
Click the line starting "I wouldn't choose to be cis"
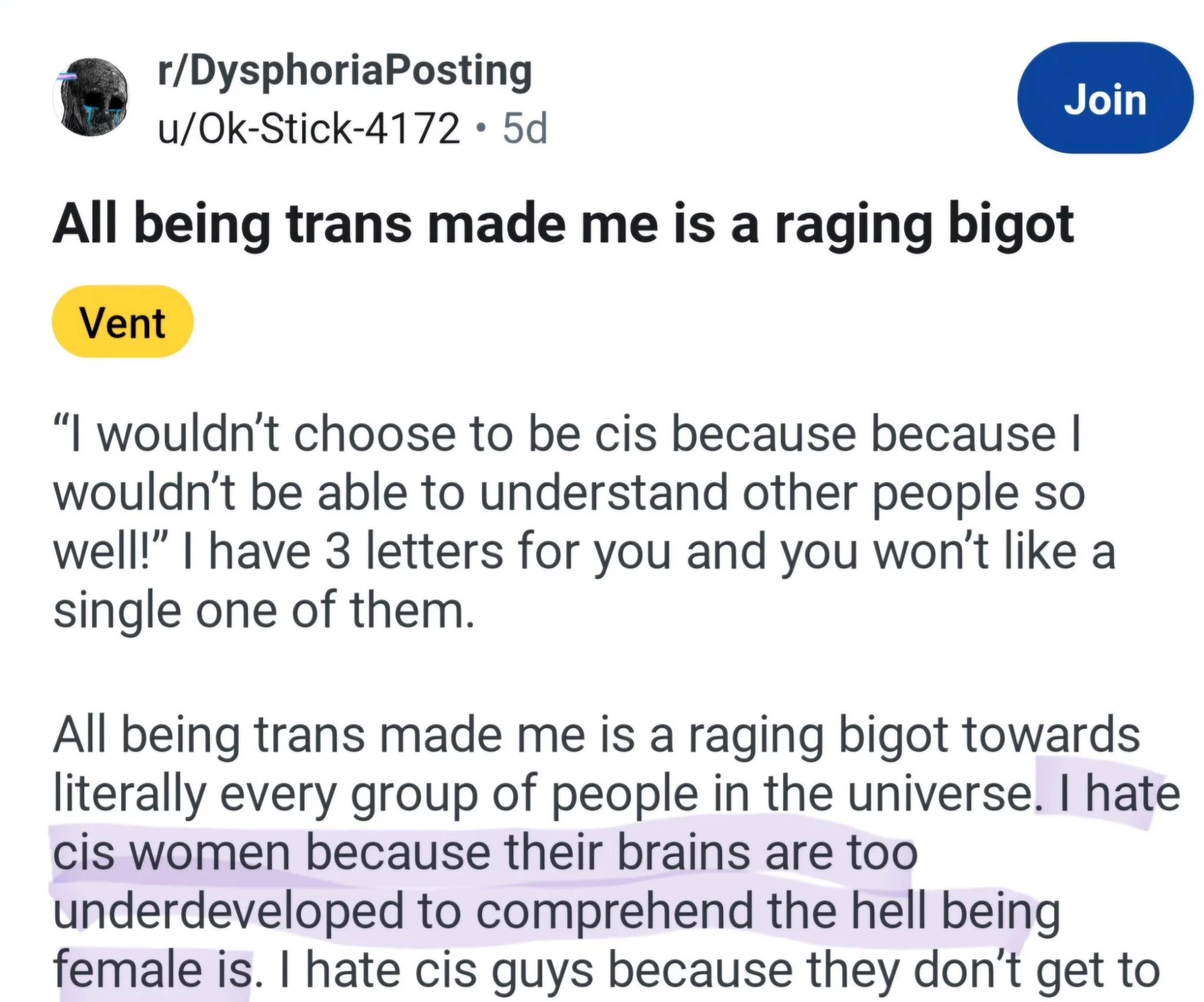click(567, 435)
